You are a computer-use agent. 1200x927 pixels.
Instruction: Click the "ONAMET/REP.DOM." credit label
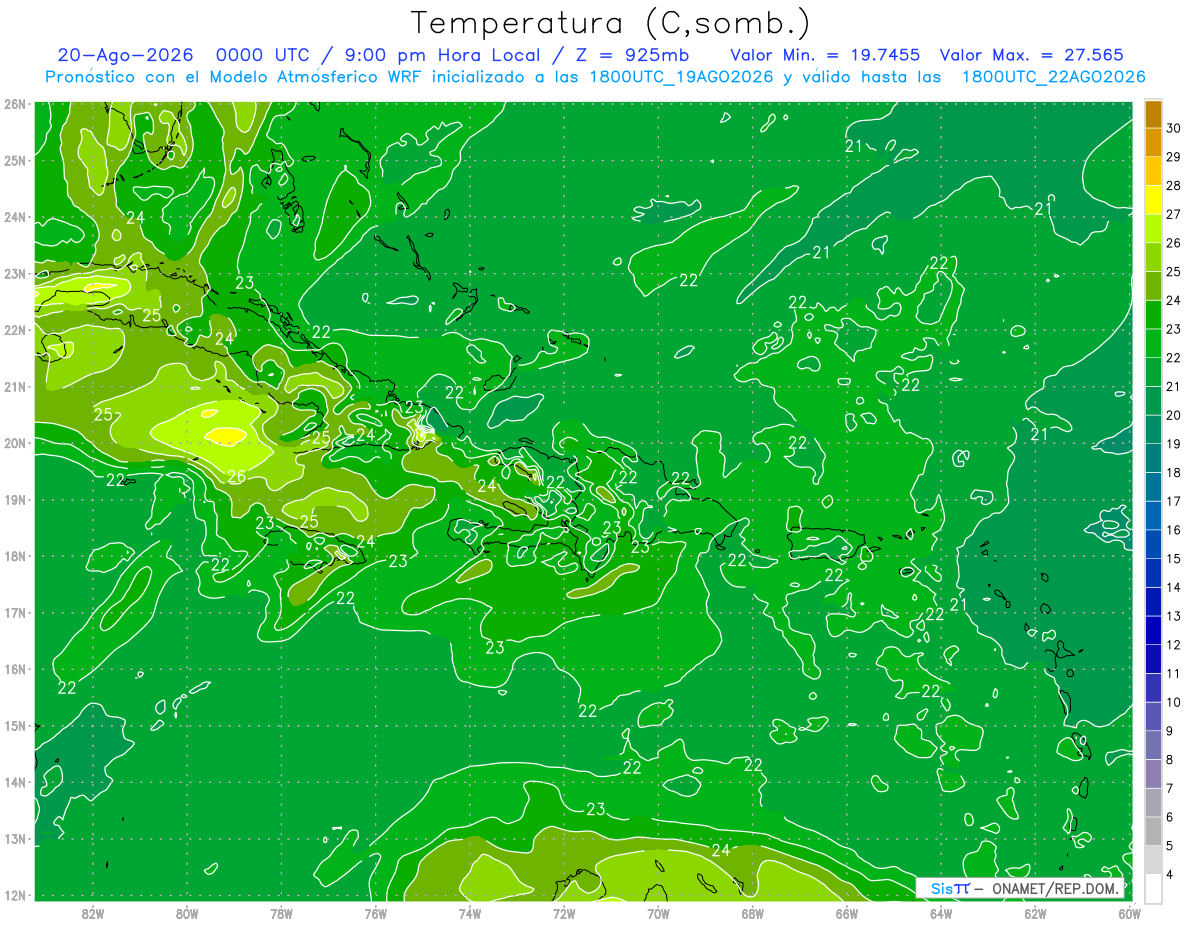pyautogui.click(x=1055, y=888)
